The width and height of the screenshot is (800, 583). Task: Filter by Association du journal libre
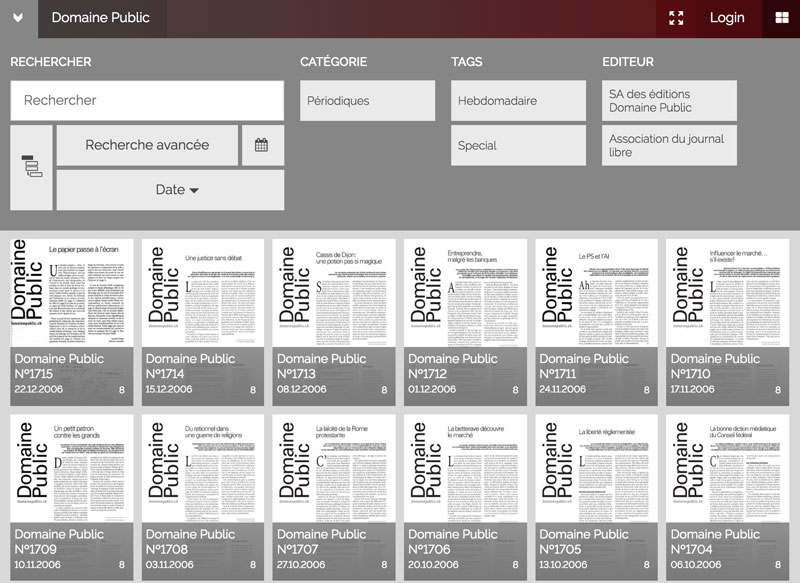(x=669, y=145)
